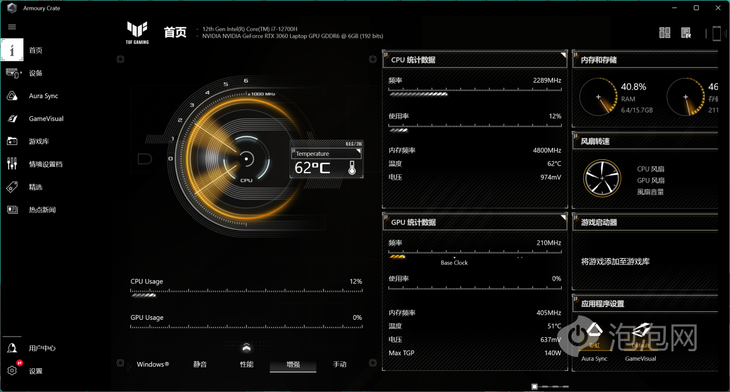Cycle the Temperature display box corner arrow
The height and width of the screenshot is (392, 730).
tap(358, 151)
